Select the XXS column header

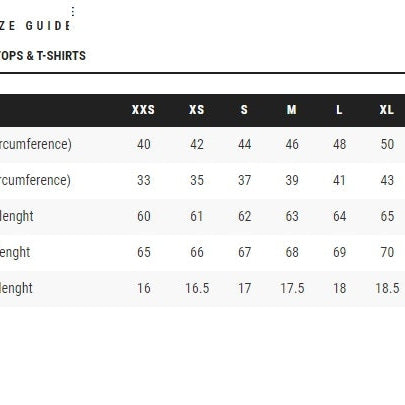143,110
